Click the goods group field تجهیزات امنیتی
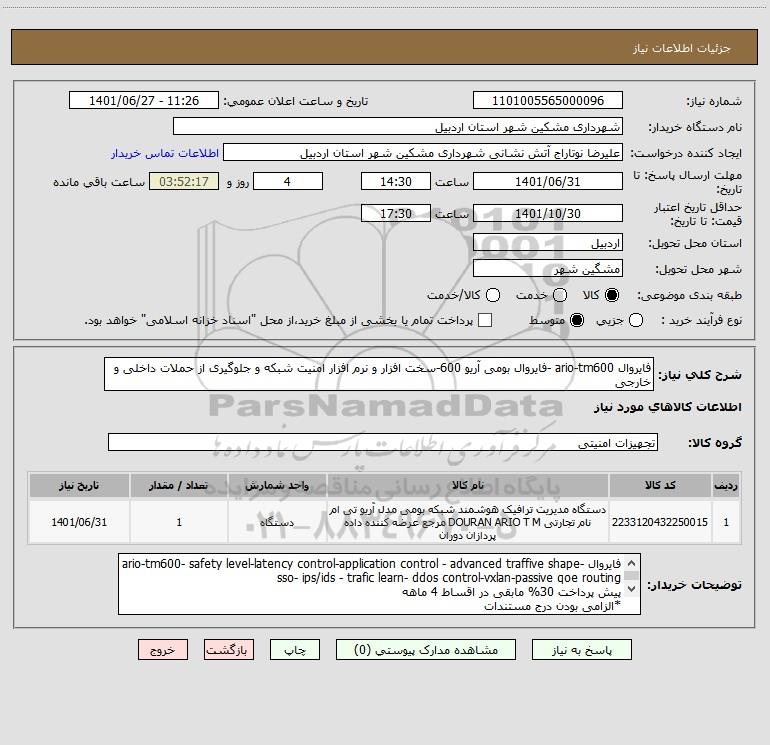This screenshot has height=745, width=770. tap(383, 442)
